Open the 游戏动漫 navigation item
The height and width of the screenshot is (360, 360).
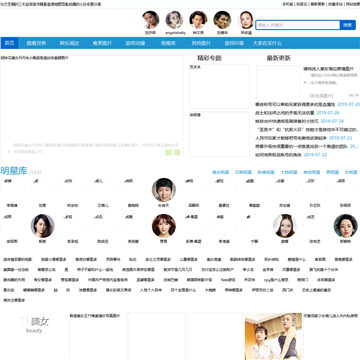click(135, 43)
